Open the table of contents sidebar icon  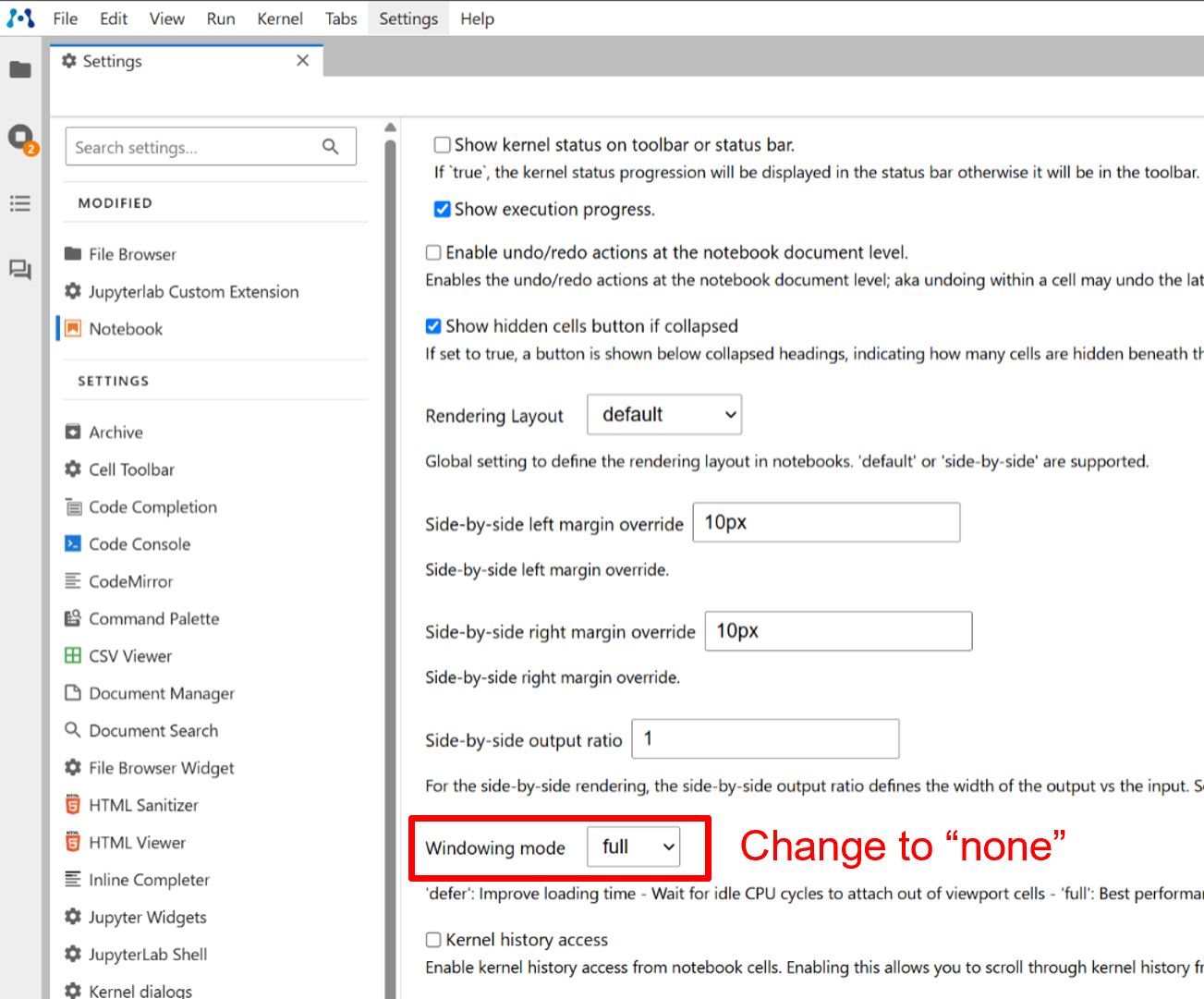click(20, 203)
